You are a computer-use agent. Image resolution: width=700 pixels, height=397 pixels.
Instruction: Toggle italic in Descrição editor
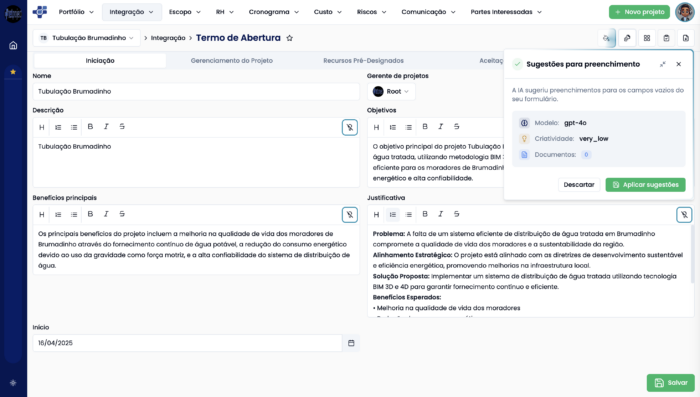(x=106, y=127)
